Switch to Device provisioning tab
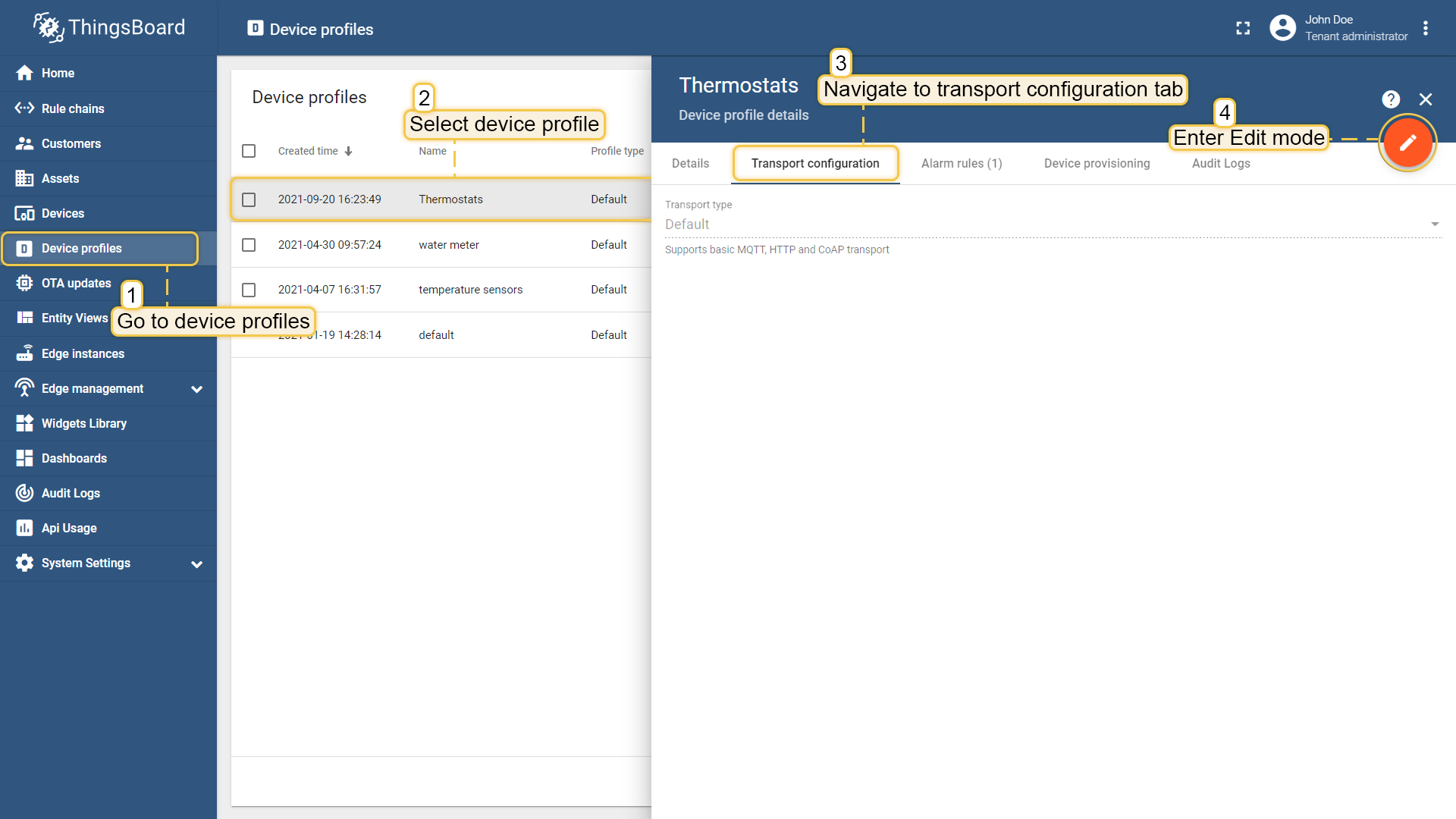The image size is (1456, 819). 1097,163
